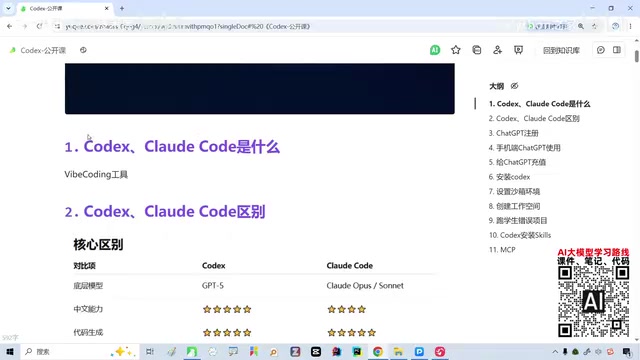Click the Codex column header
The height and width of the screenshot is (360, 640).
(x=213, y=266)
